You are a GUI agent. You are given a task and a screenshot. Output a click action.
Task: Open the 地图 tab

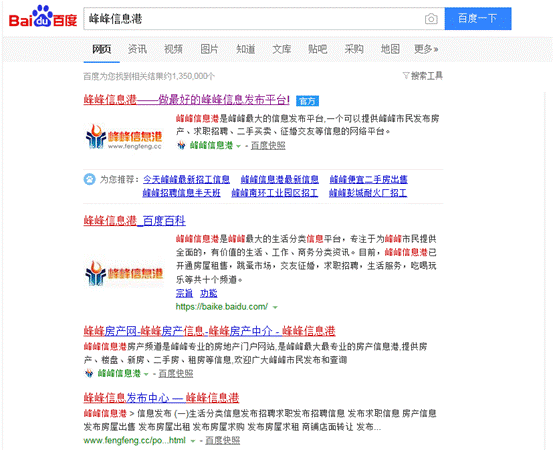coord(390,49)
